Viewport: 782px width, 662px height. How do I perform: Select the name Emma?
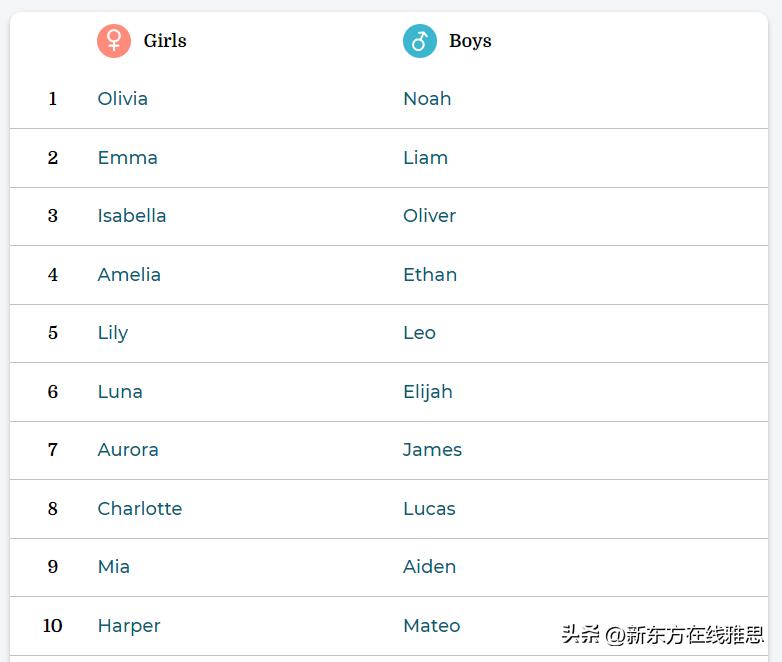point(127,158)
